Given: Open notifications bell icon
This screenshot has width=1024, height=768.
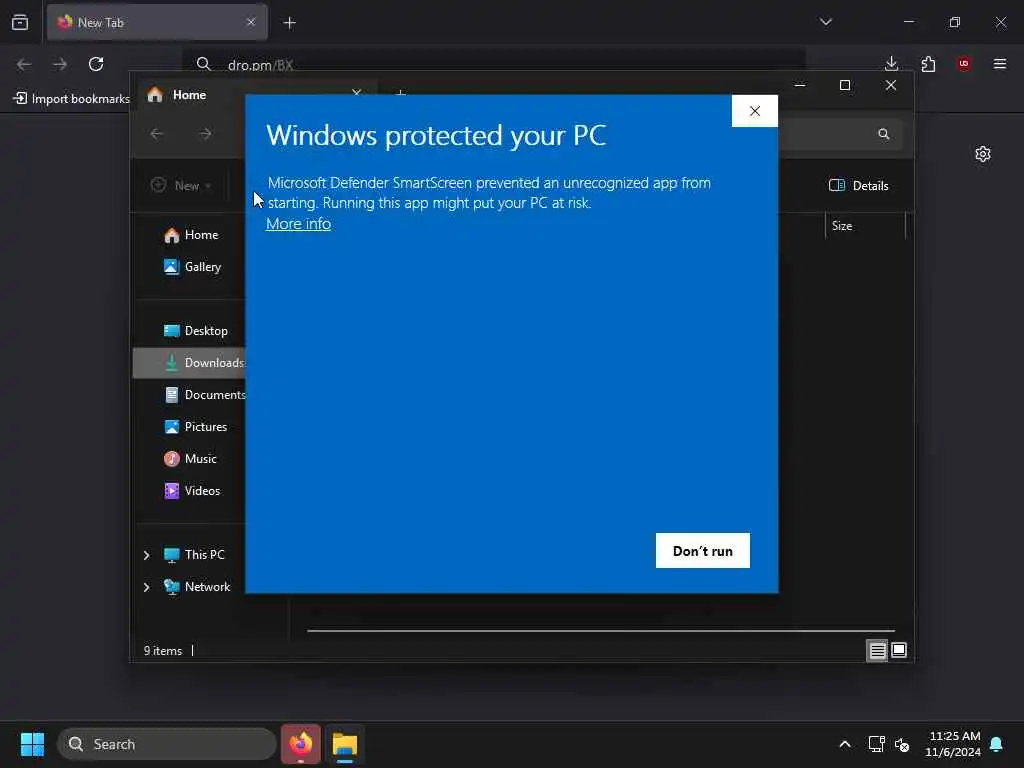Looking at the screenshot, I should [997, 744].
